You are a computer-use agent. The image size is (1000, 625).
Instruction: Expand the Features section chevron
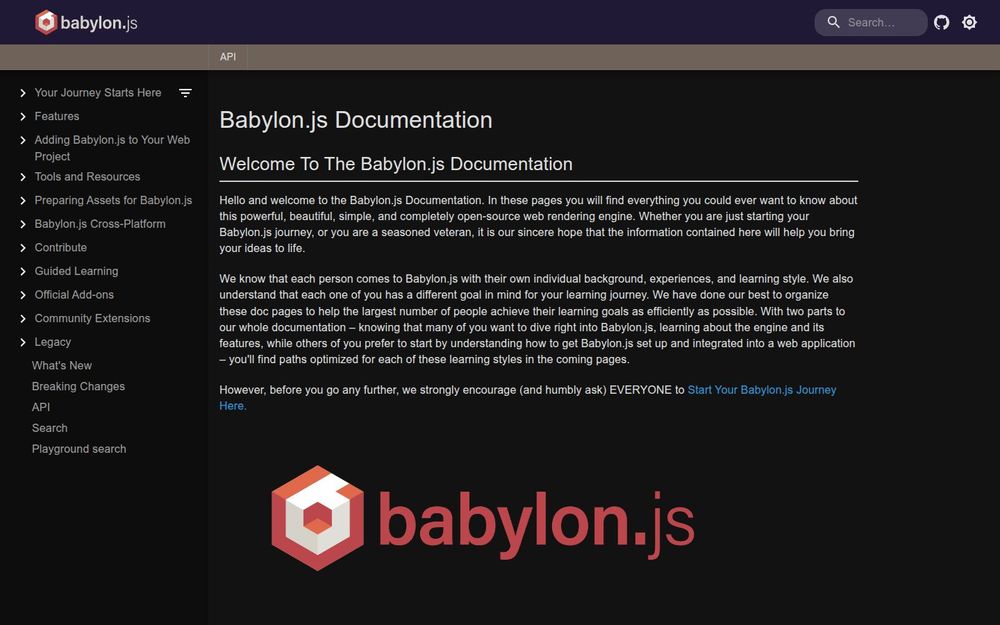tap(23, 117)
